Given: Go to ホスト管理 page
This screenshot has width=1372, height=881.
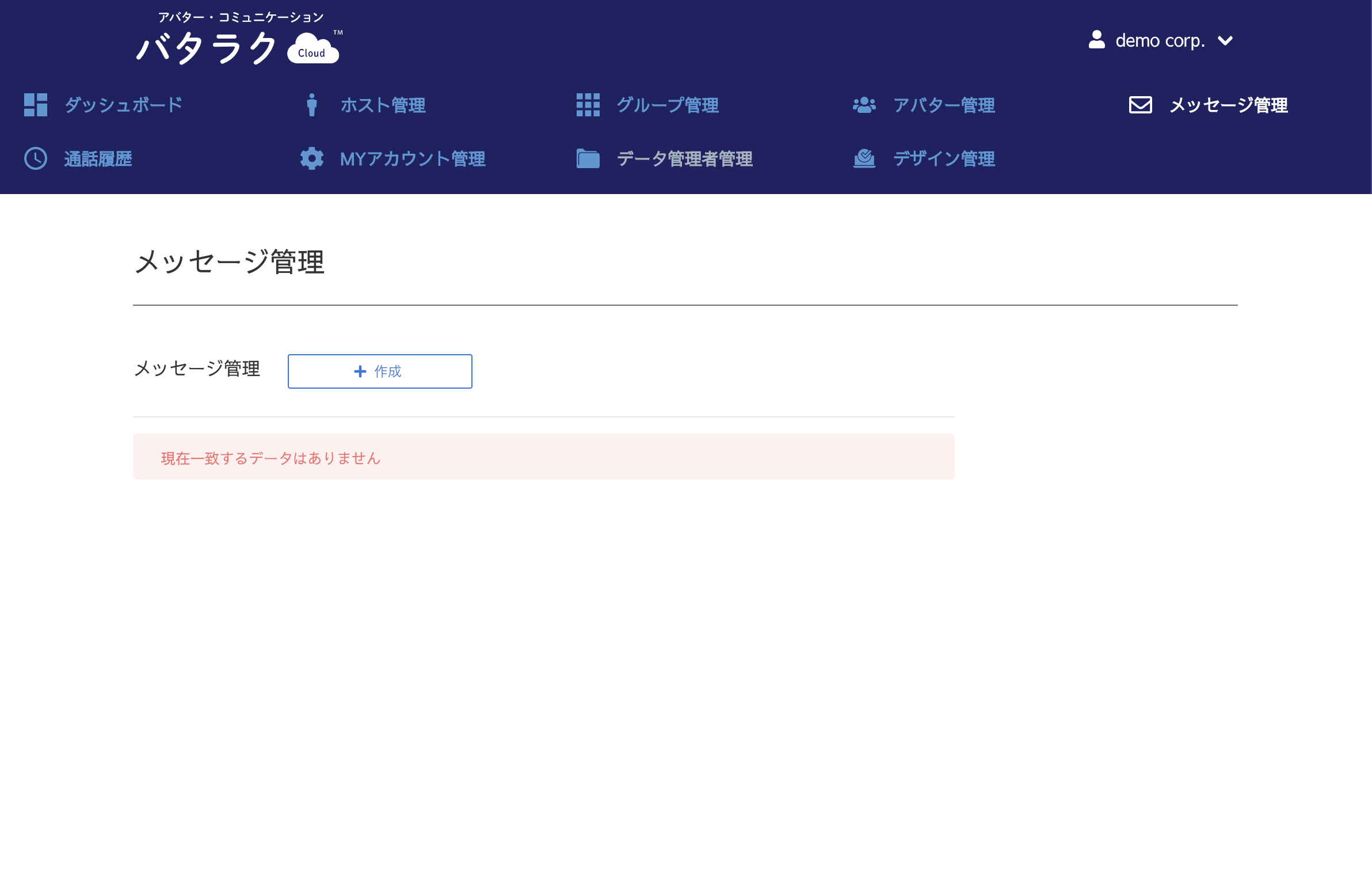Looking at the screenshot, I should pyautogui.click(x=383, y=105).
